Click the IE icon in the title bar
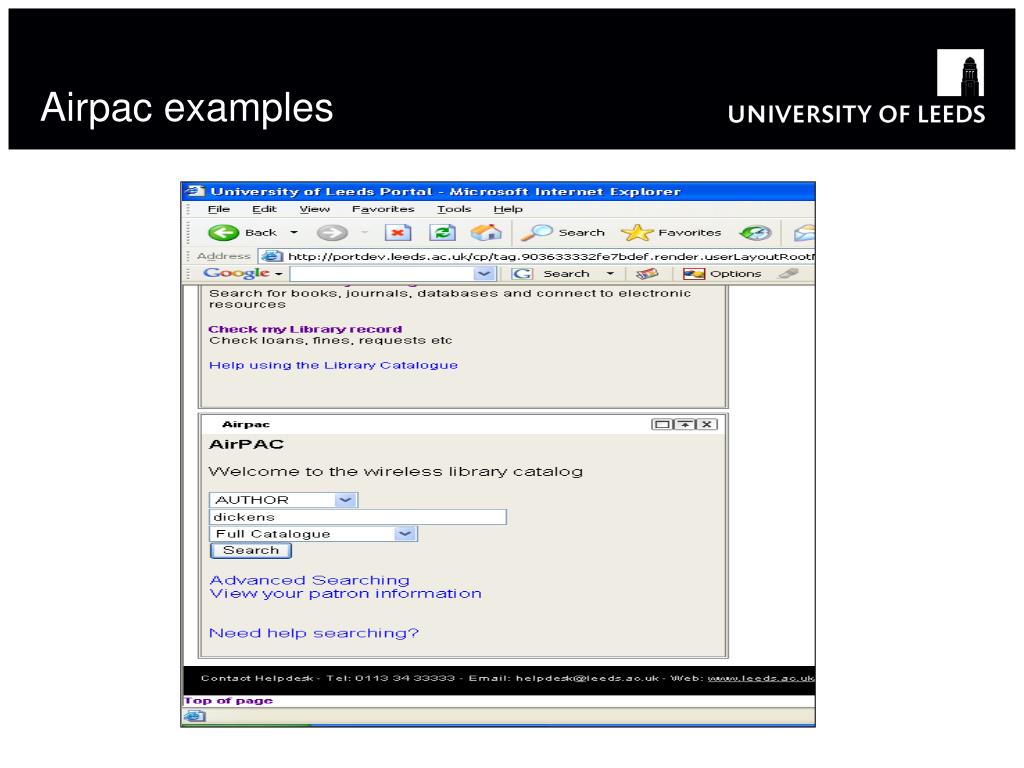The image size is (1024, 768). coord(193,191)
